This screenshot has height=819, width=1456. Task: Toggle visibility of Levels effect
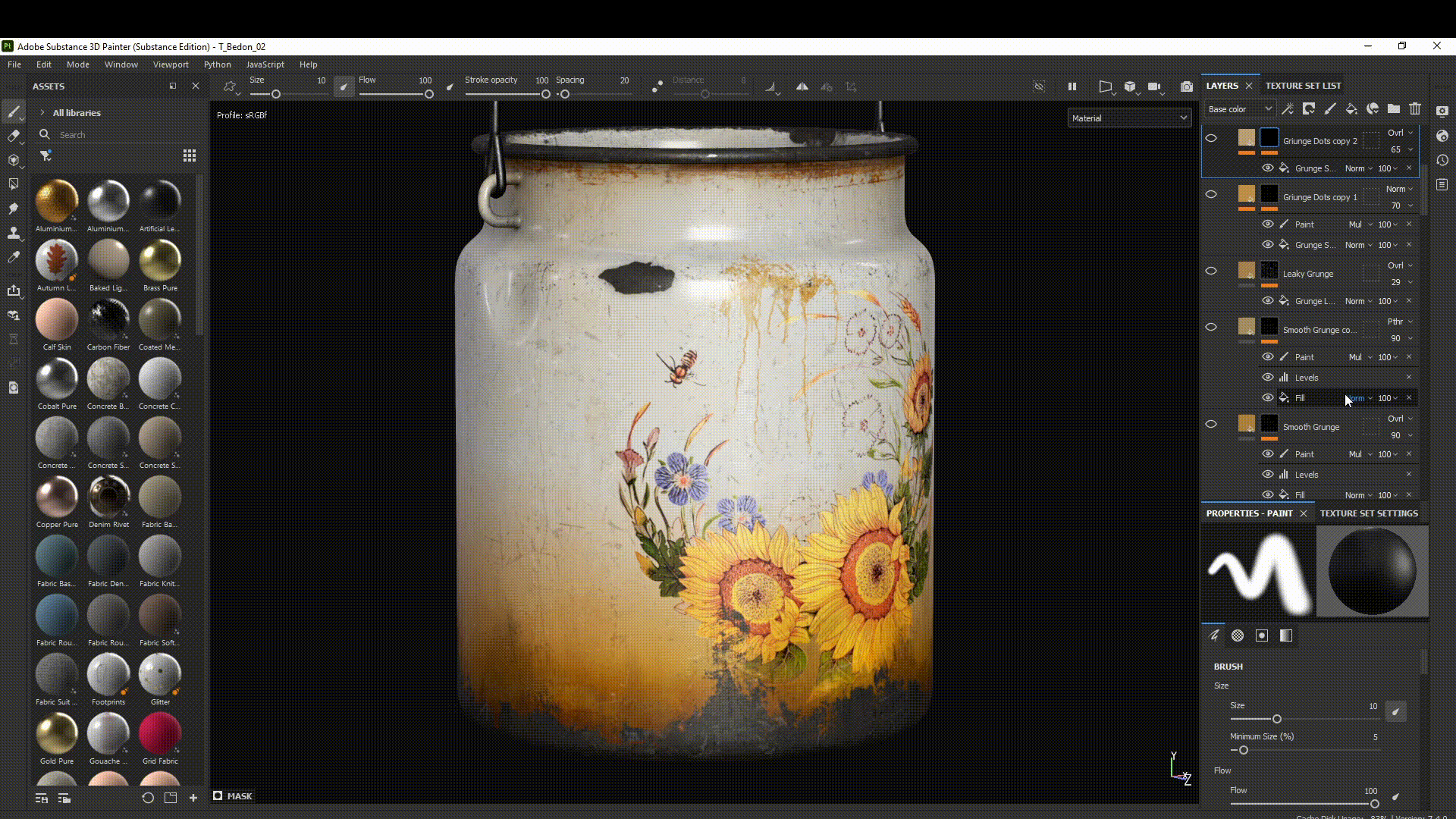[x=1267, y=378]
